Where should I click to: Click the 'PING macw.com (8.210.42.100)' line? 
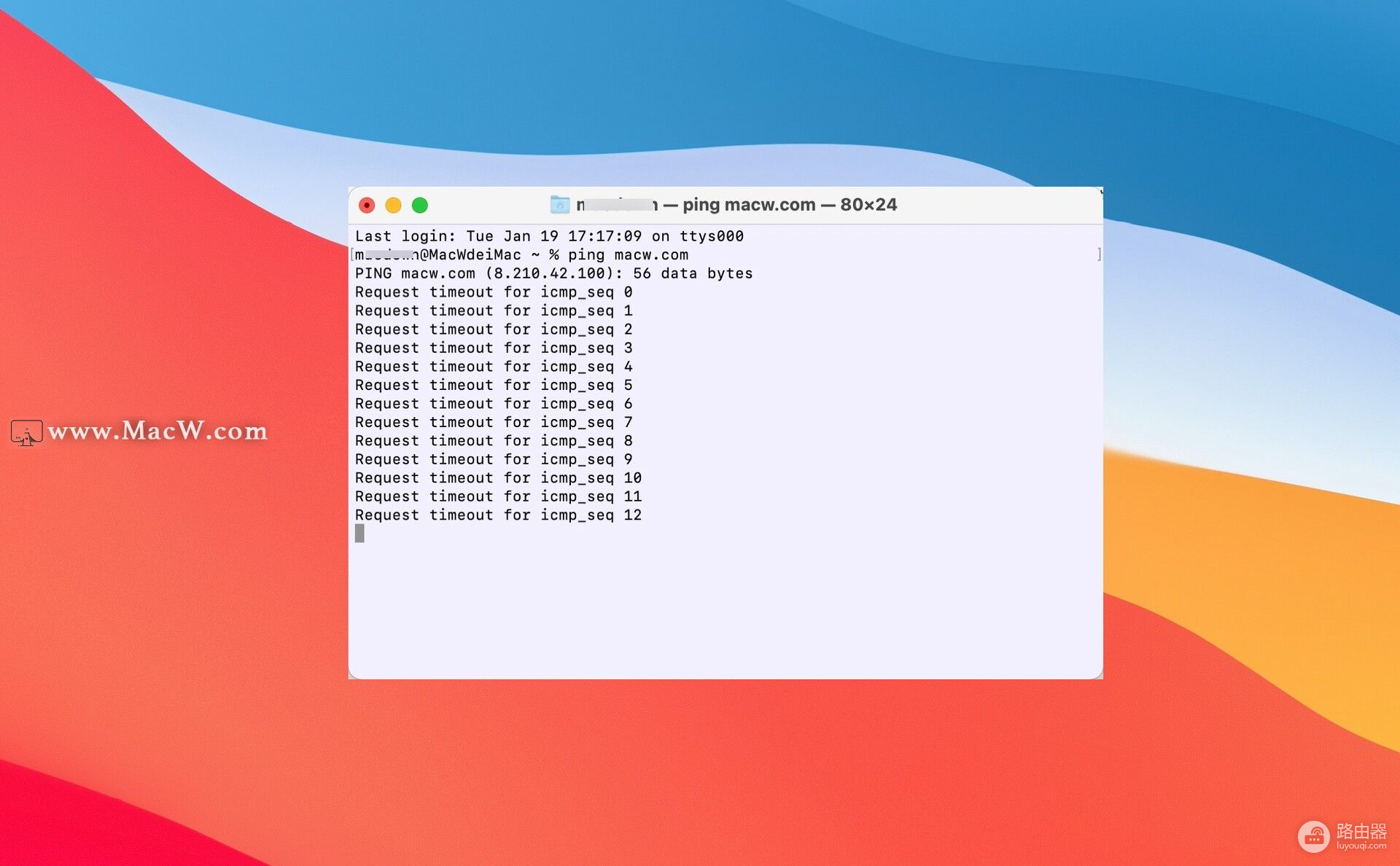(553, 273)
